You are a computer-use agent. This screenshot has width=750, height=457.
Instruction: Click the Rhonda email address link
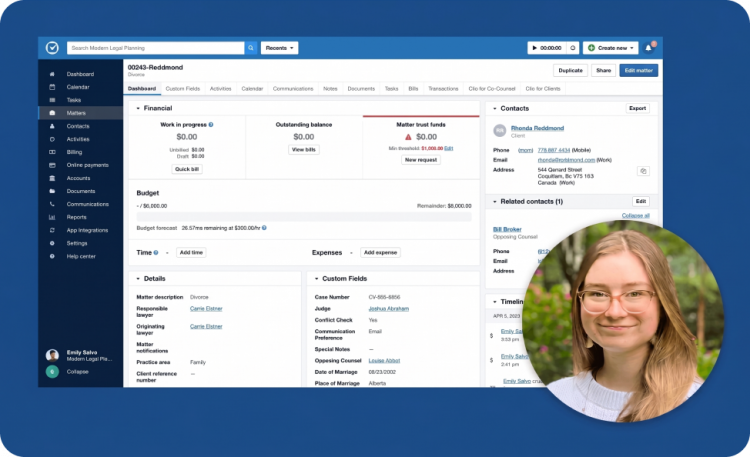point(566,160)
